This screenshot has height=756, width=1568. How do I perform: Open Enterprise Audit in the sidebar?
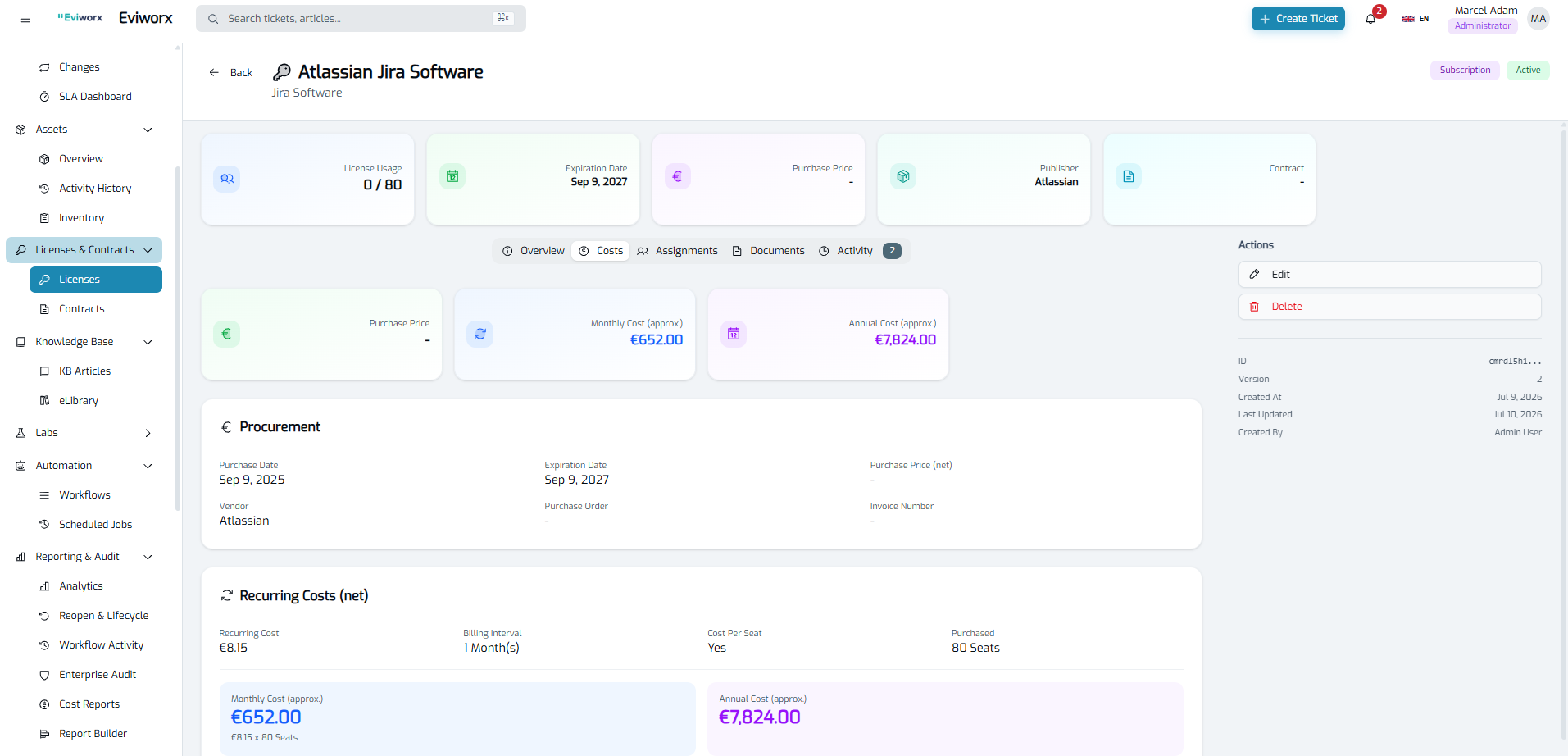96,675
